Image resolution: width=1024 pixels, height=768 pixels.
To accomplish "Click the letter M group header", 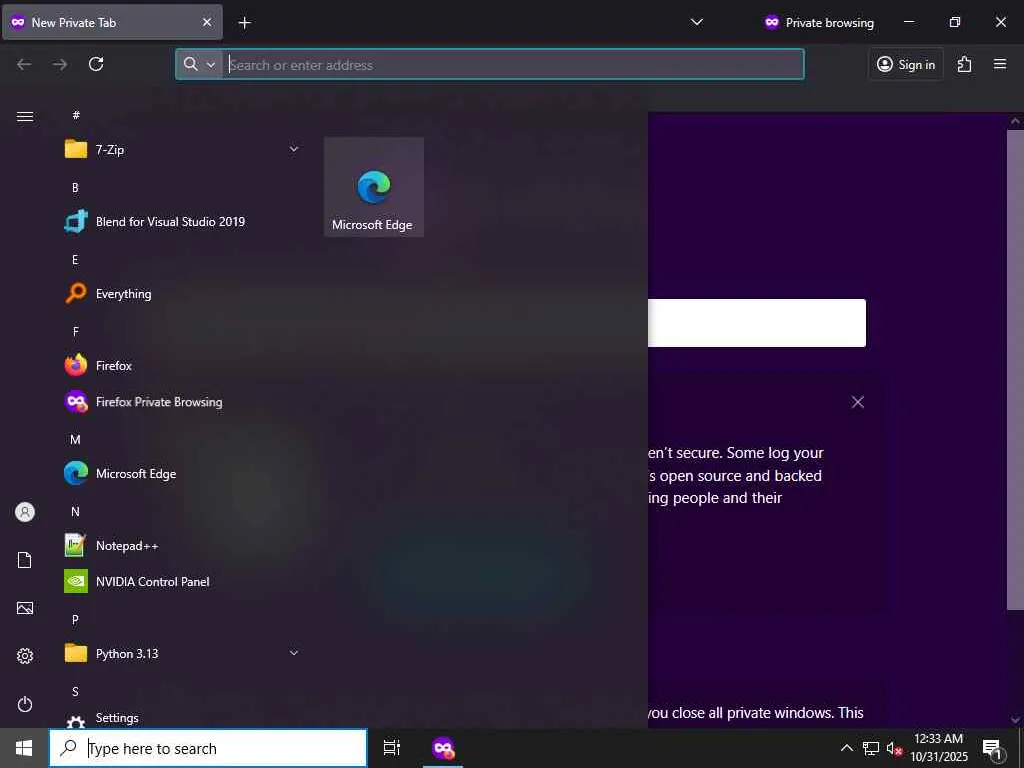I will pyautogui.click(x=75, y=440).
